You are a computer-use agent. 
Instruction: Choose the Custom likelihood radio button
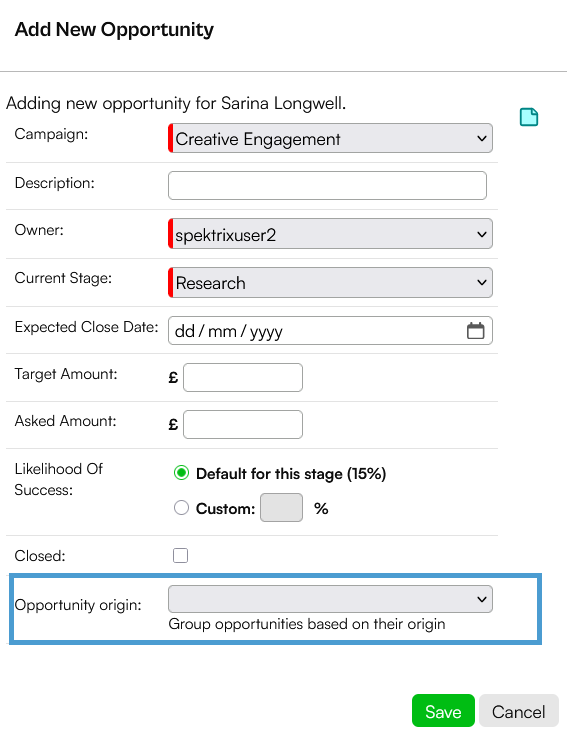(181, 507)
